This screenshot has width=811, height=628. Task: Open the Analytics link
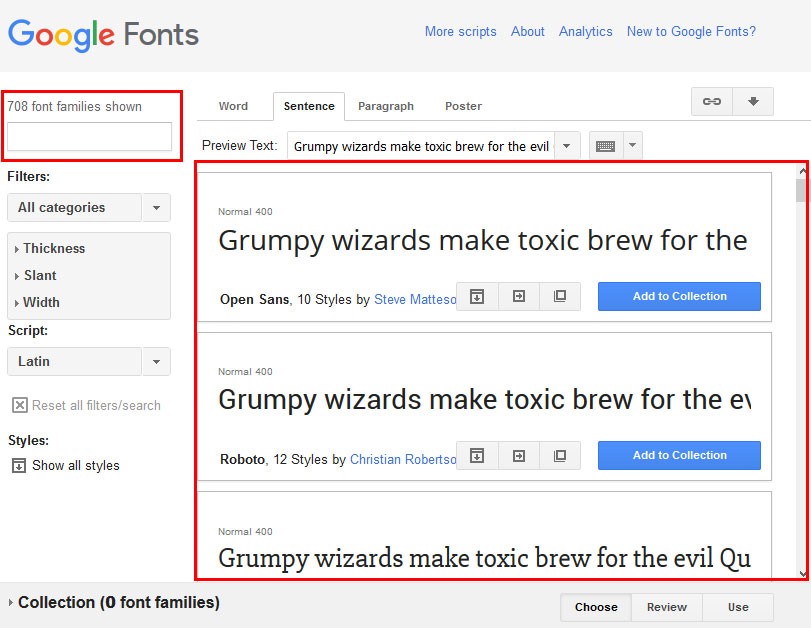click(x=585, y=32)
